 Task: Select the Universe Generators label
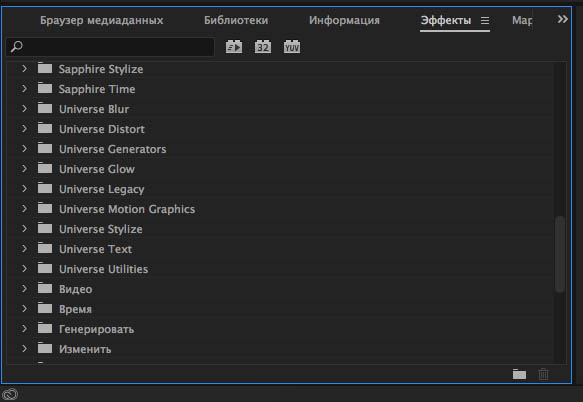(113, 149)
